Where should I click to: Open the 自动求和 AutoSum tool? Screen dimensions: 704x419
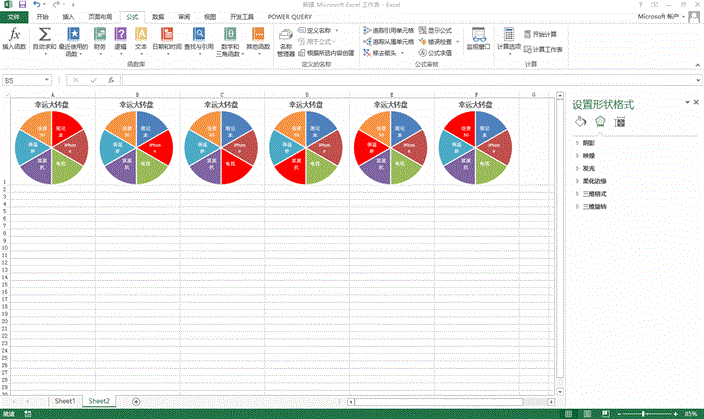tap(44, 36)
